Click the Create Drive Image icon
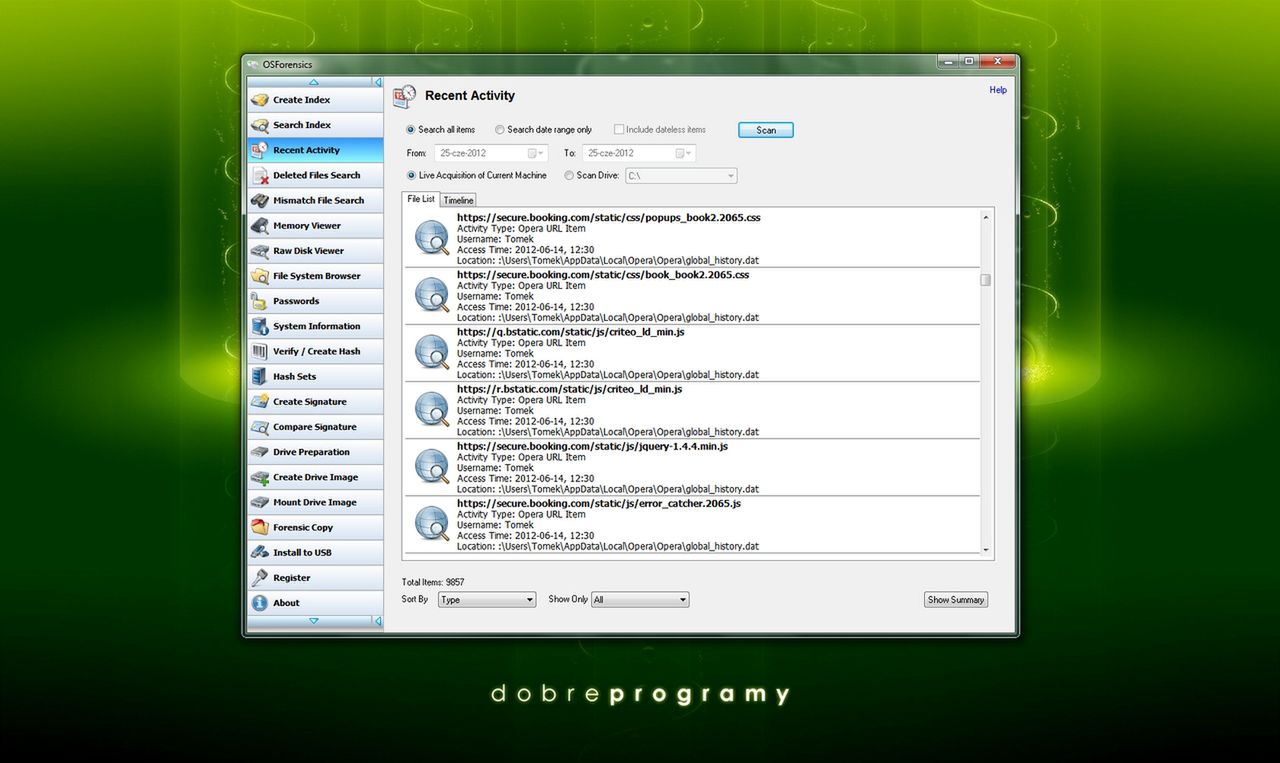Image resolution: width=1280 pixels, height=763 pixels. tap(260, 477)
